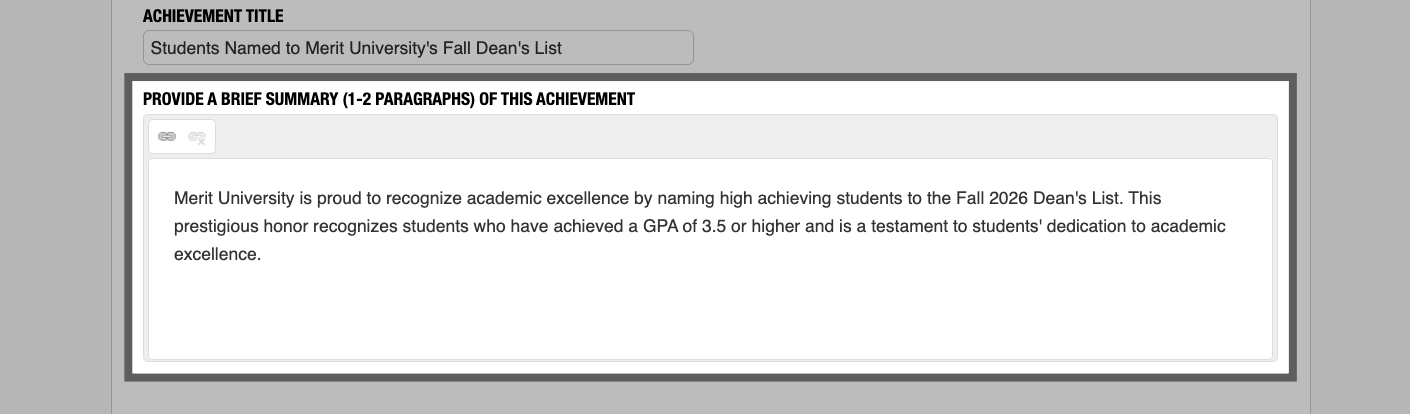Click the remove link (unlink) icon
The width and height of the screenshot is (1410, 414).
[197, 137]
